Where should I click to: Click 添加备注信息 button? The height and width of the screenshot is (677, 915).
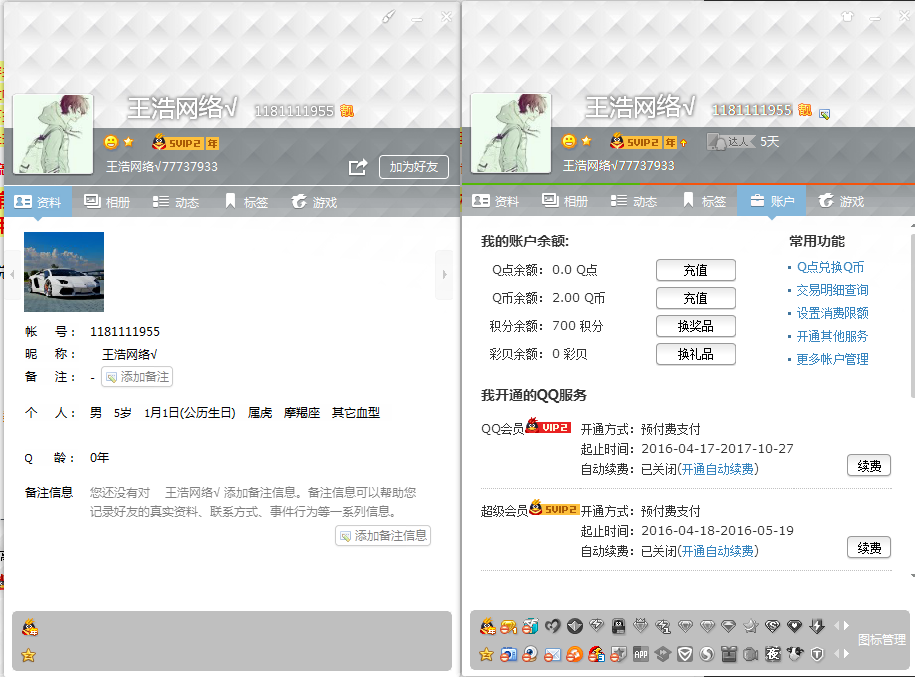[x=383, y=536]
